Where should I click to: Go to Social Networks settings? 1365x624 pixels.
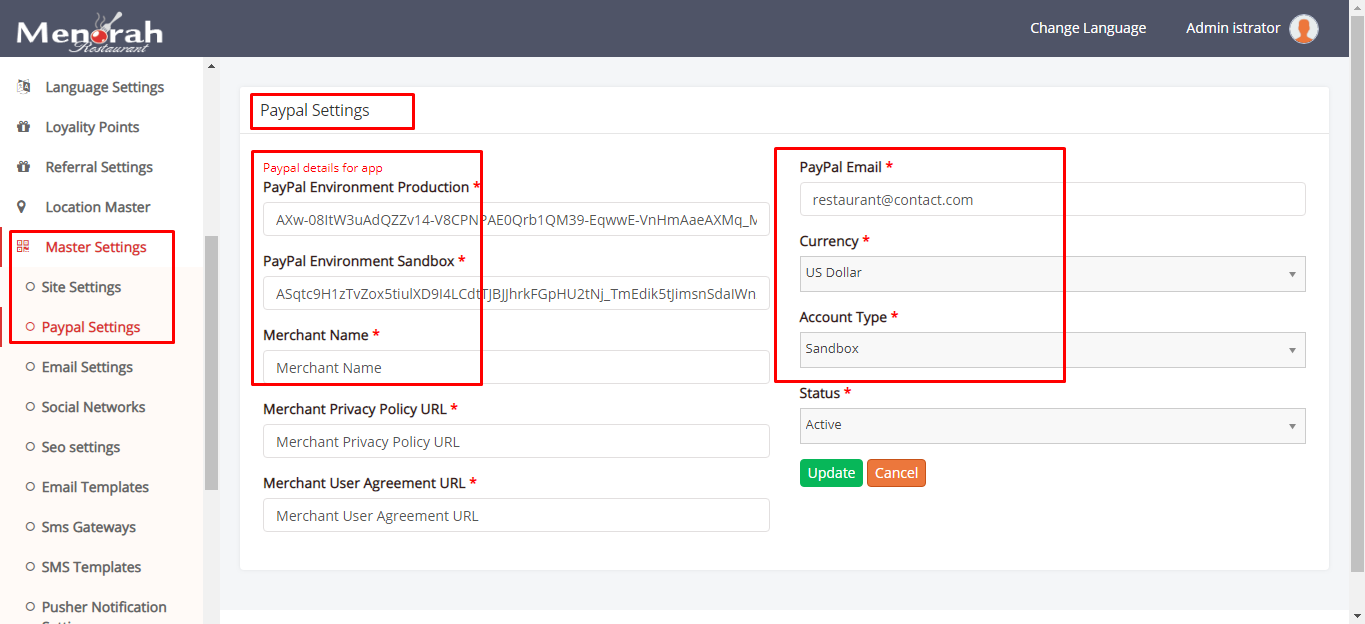pos(93,407)
